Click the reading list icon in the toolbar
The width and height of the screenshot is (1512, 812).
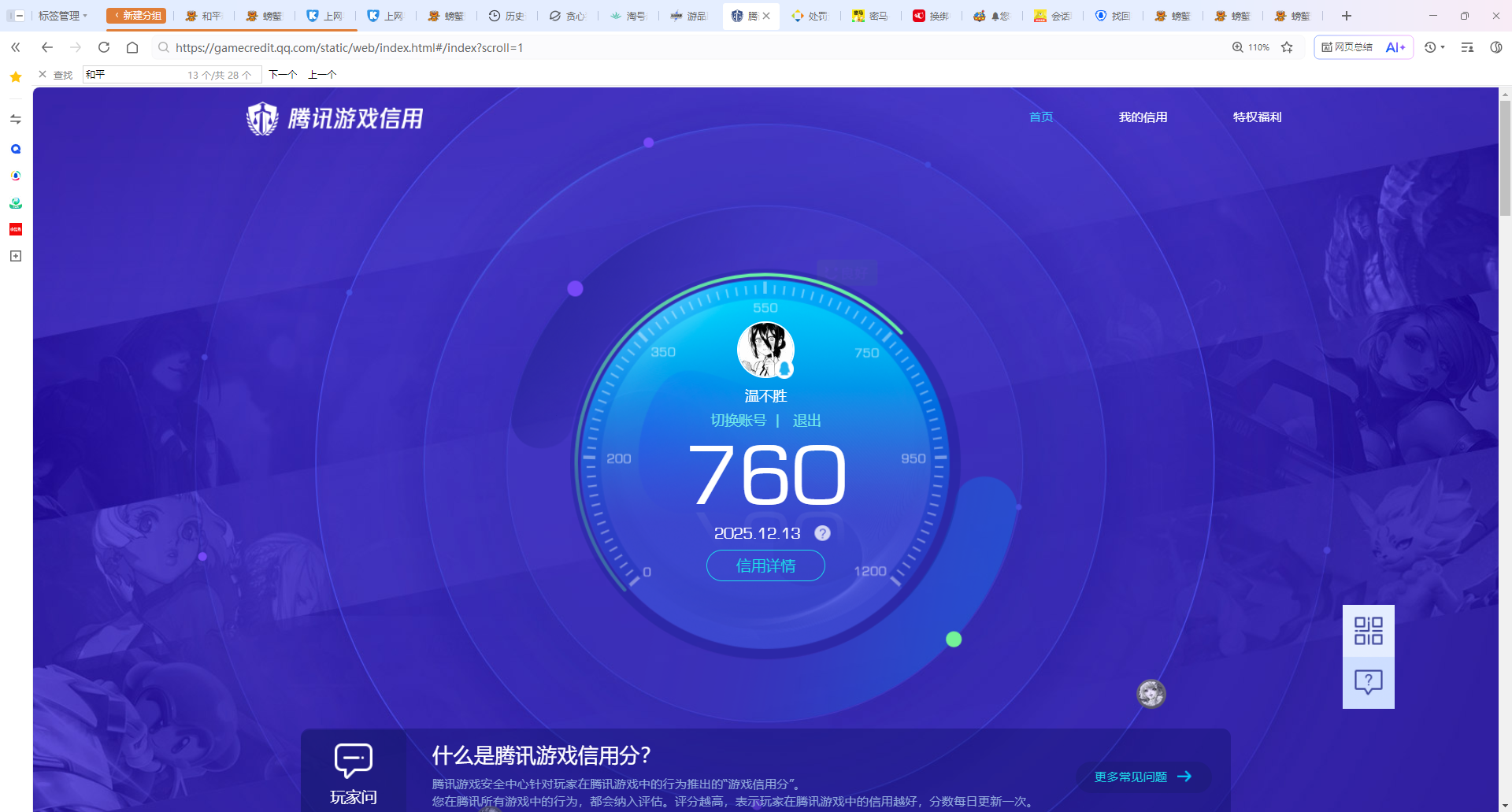pyautogui.click(x=1466, y=47)
